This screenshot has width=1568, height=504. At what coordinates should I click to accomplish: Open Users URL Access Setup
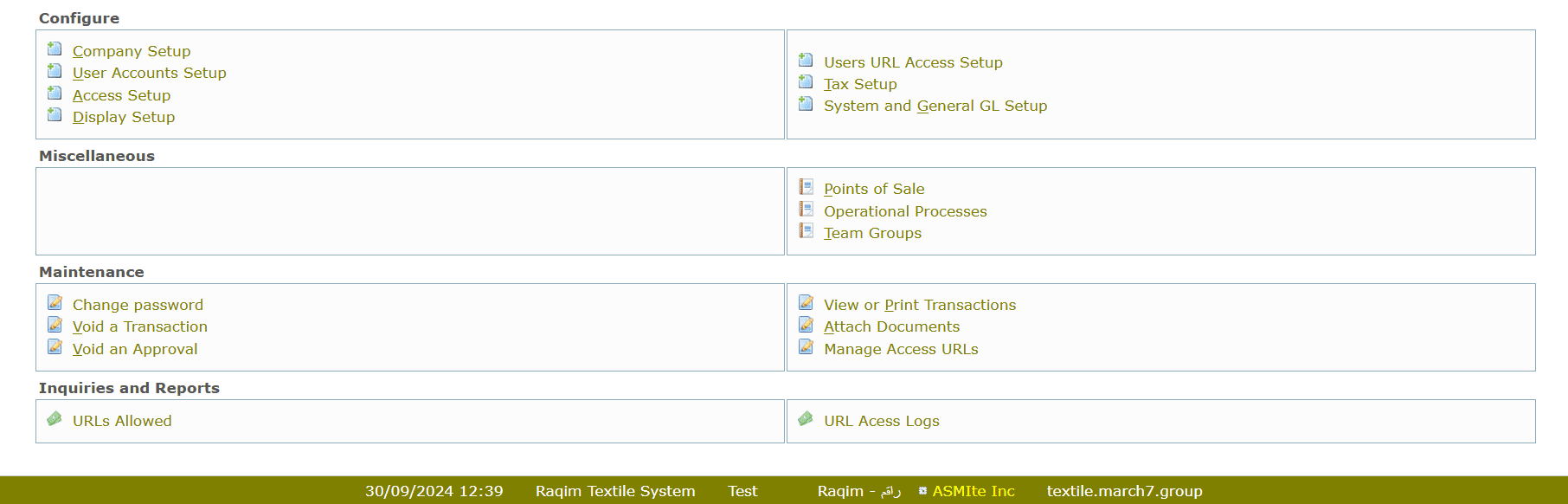913,62
